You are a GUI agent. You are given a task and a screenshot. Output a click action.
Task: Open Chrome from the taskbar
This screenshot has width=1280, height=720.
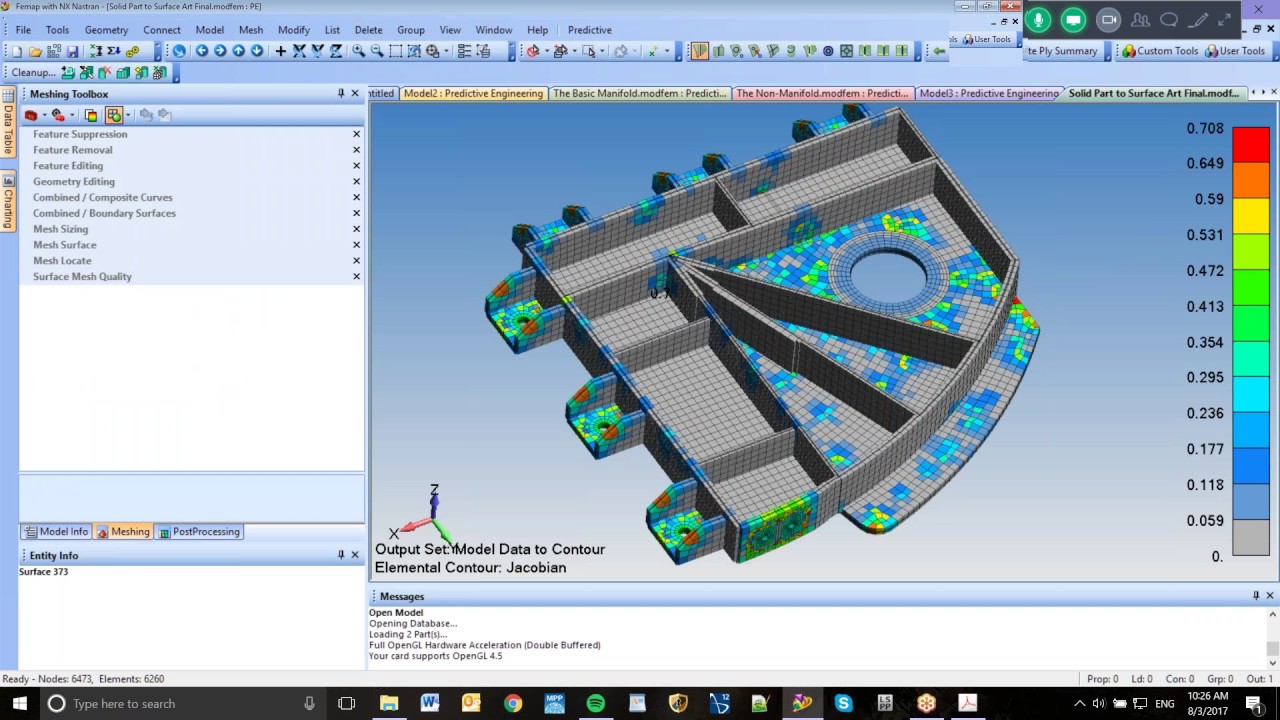(512, 703)
